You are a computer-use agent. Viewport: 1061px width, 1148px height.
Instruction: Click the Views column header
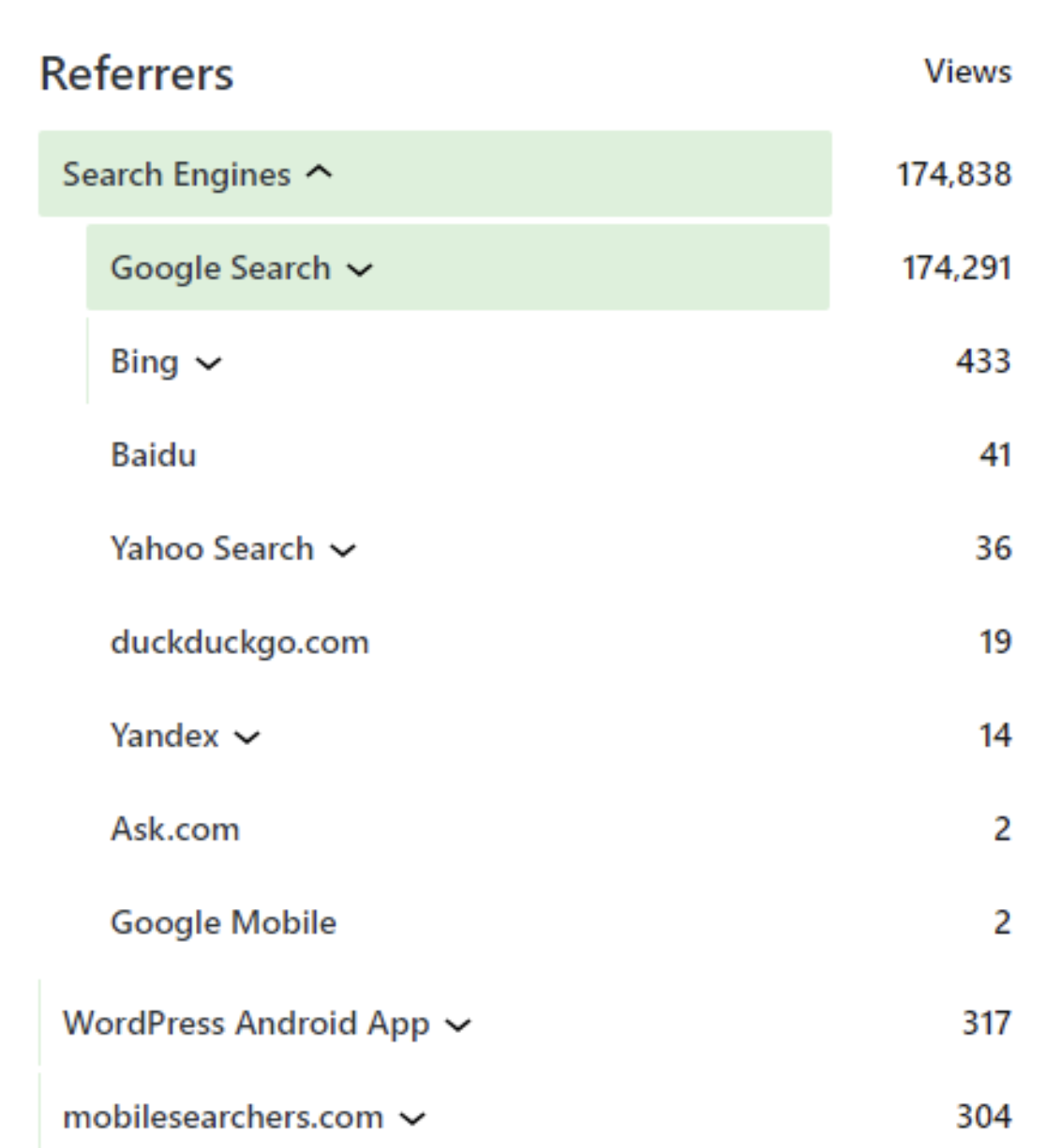coord(967,72)
